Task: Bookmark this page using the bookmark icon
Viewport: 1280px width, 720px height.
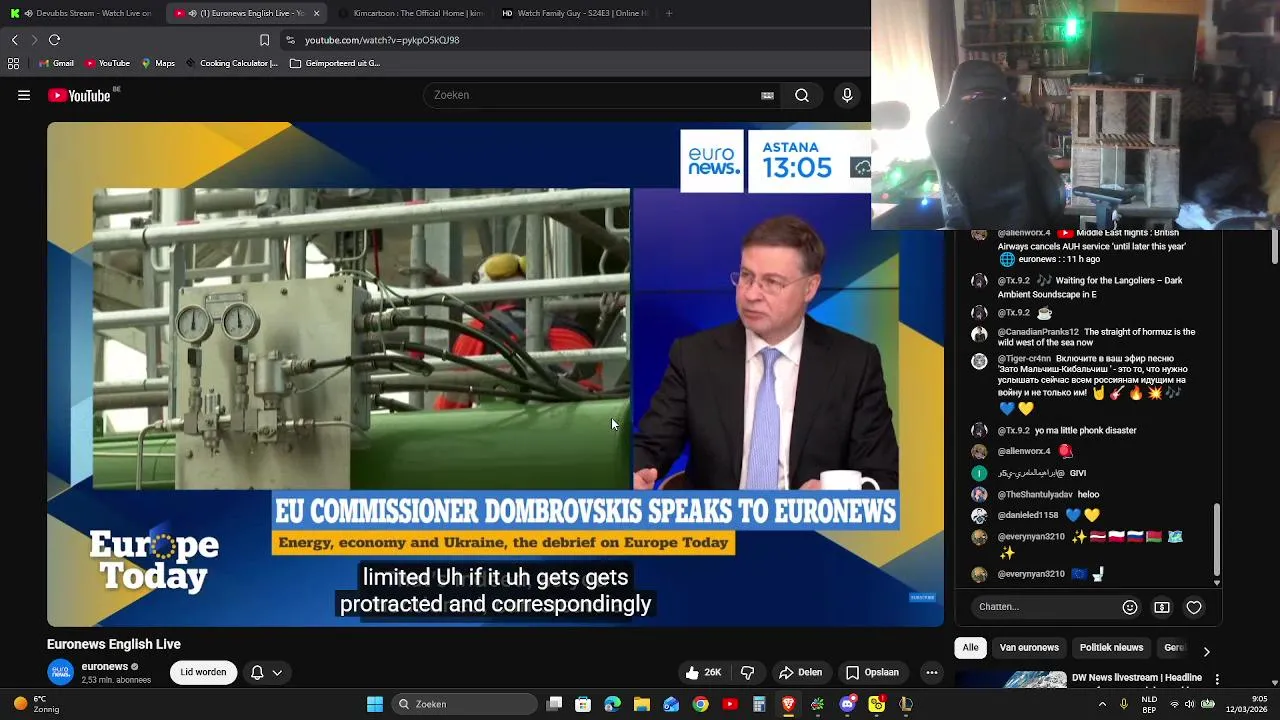Action: click(264, 40)
